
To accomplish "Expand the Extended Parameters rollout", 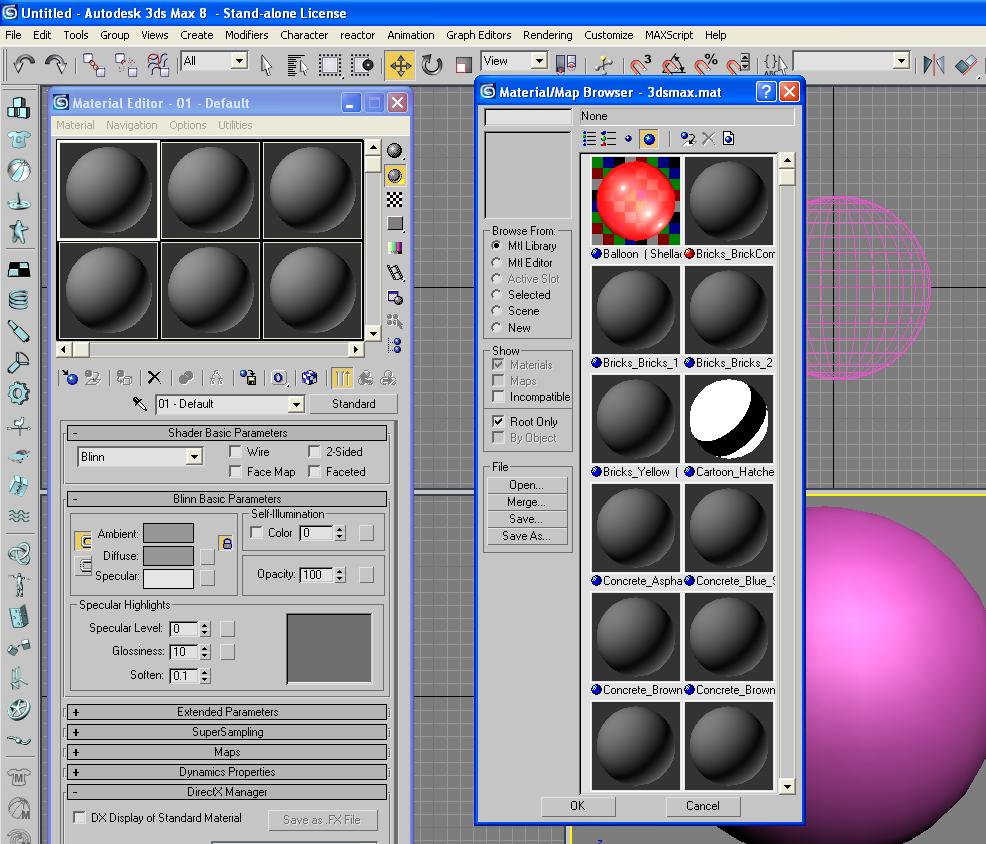I will coord(227,712).
